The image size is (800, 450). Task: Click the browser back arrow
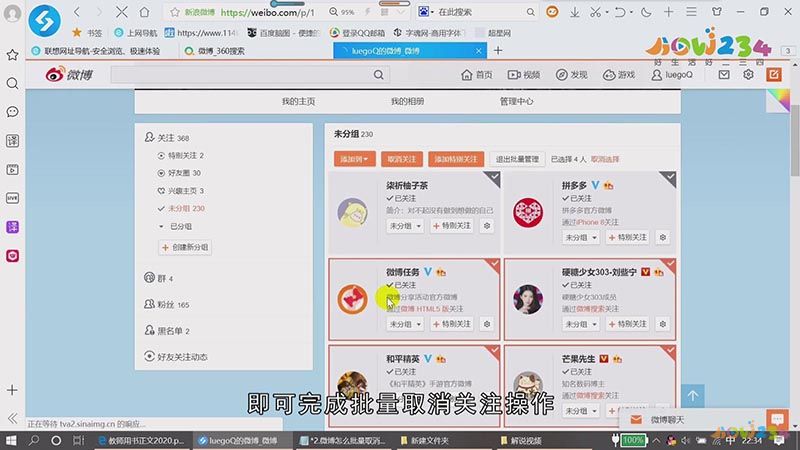pos(77,12)
